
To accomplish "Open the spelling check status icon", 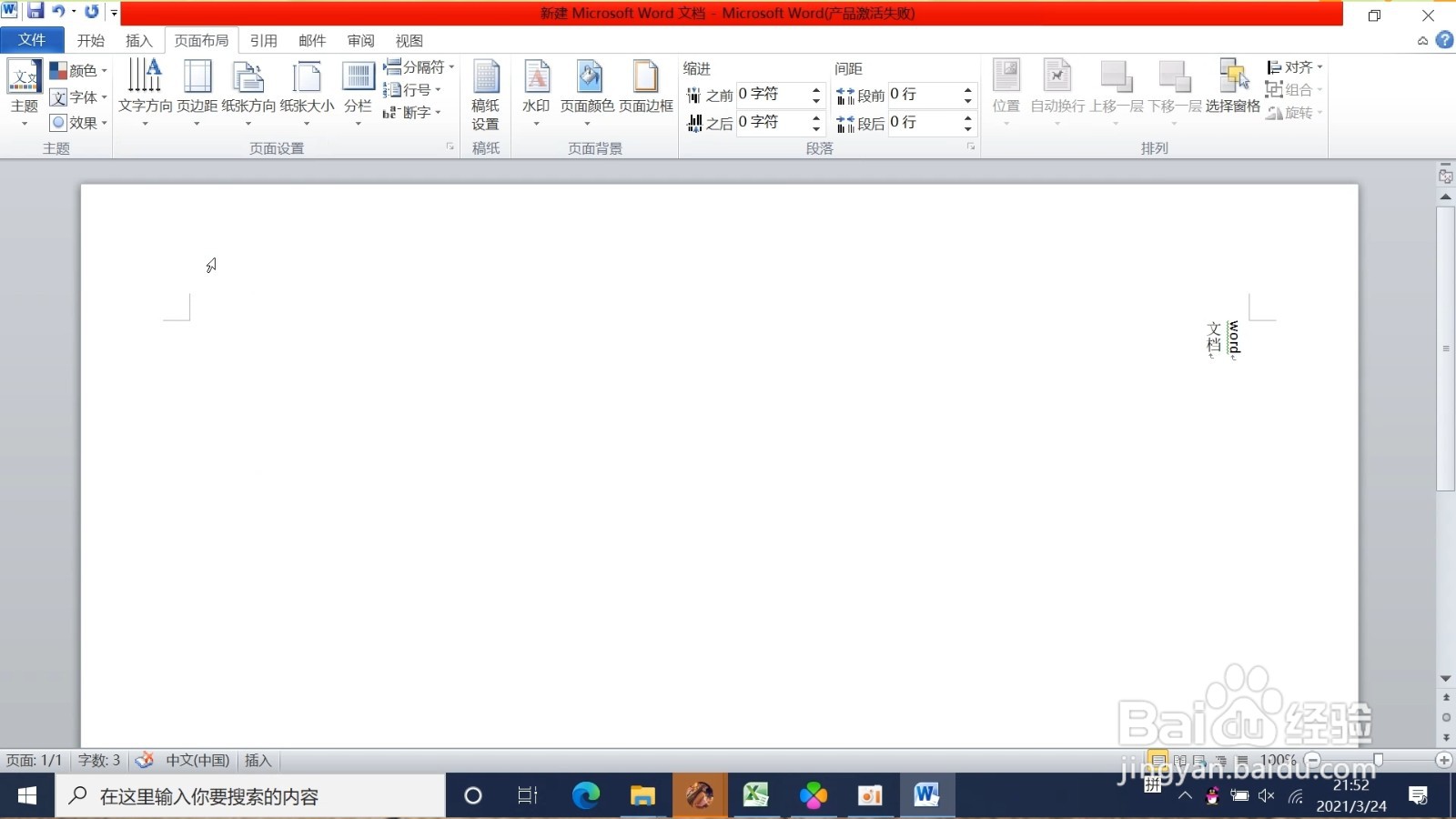I will (x=144, y=760).
